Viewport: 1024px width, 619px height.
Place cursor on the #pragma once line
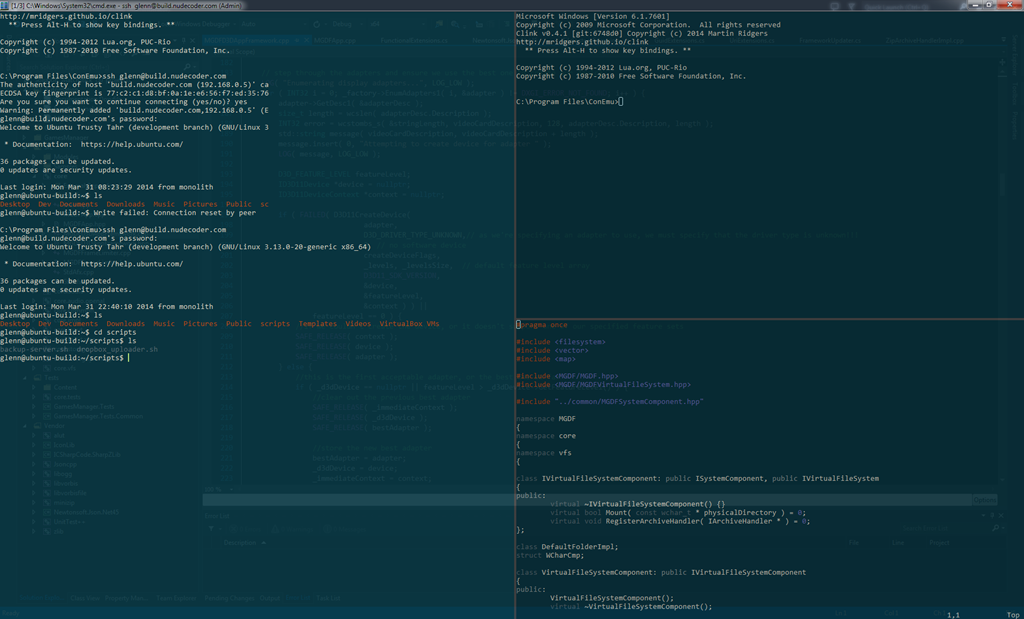point(542,325)
